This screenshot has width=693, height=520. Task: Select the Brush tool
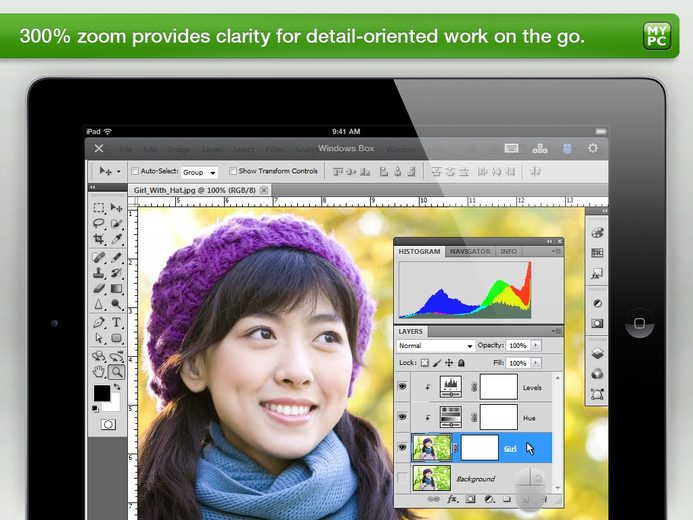(x=117, y=257)
